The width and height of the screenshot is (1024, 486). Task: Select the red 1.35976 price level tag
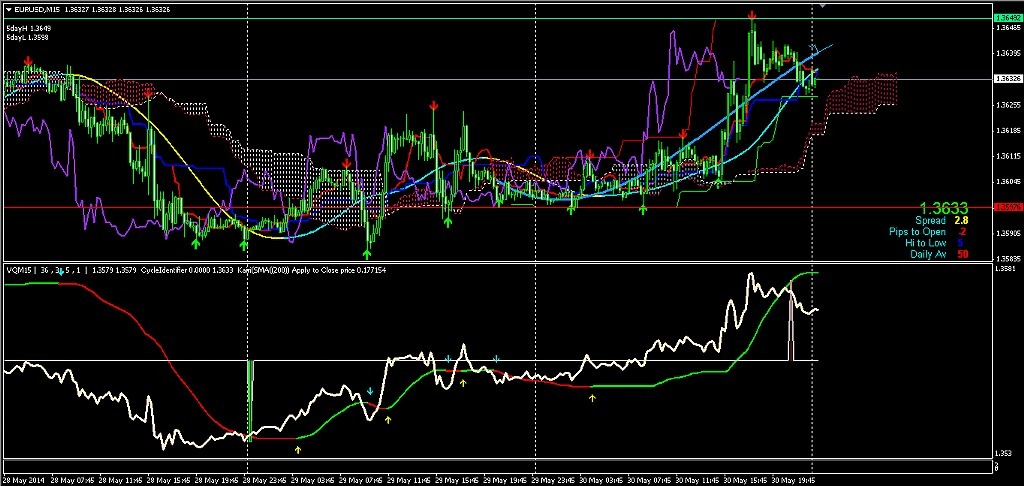click(x=1007, y=207)
